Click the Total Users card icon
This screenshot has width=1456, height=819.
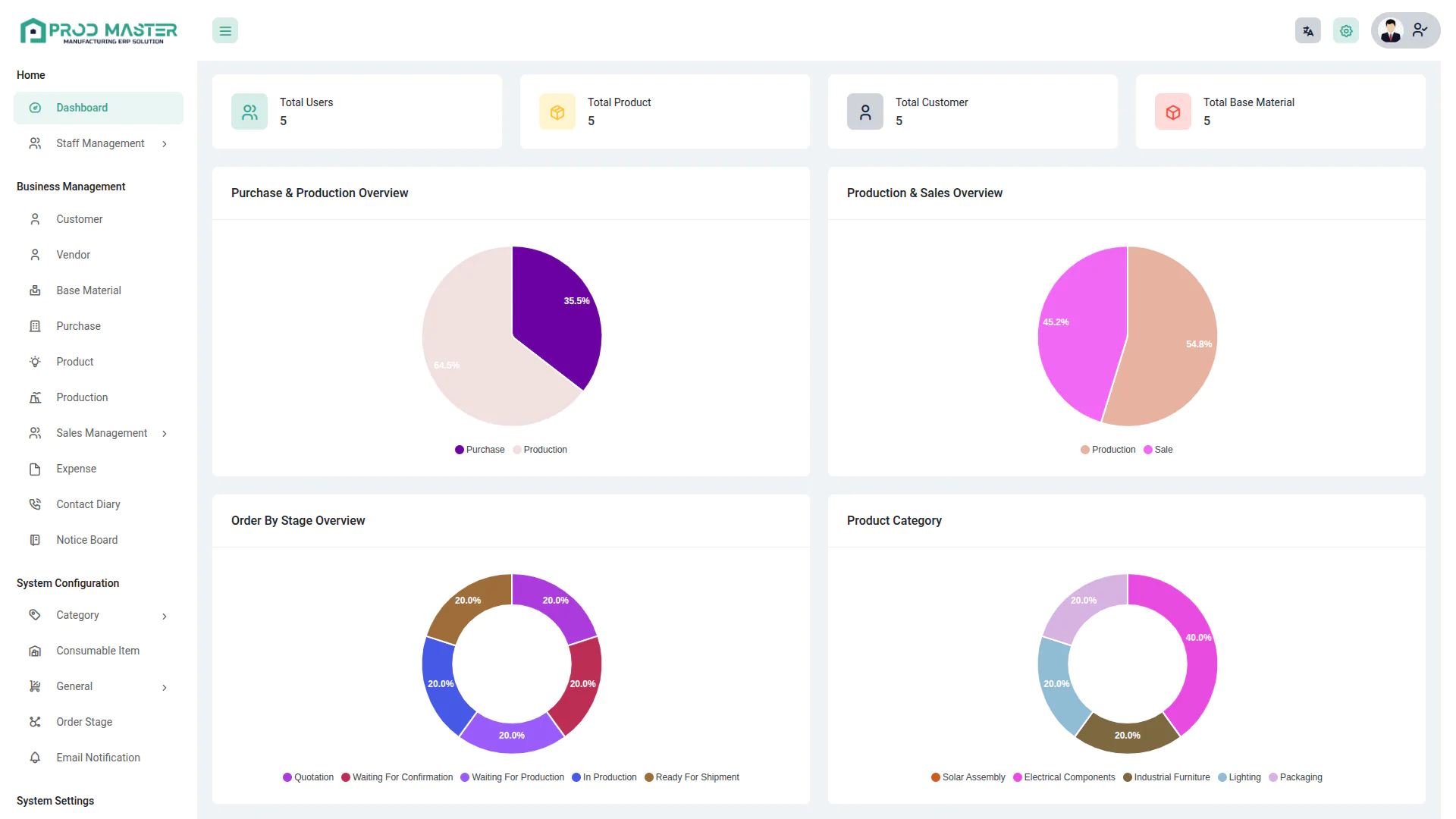coord(249,112)
